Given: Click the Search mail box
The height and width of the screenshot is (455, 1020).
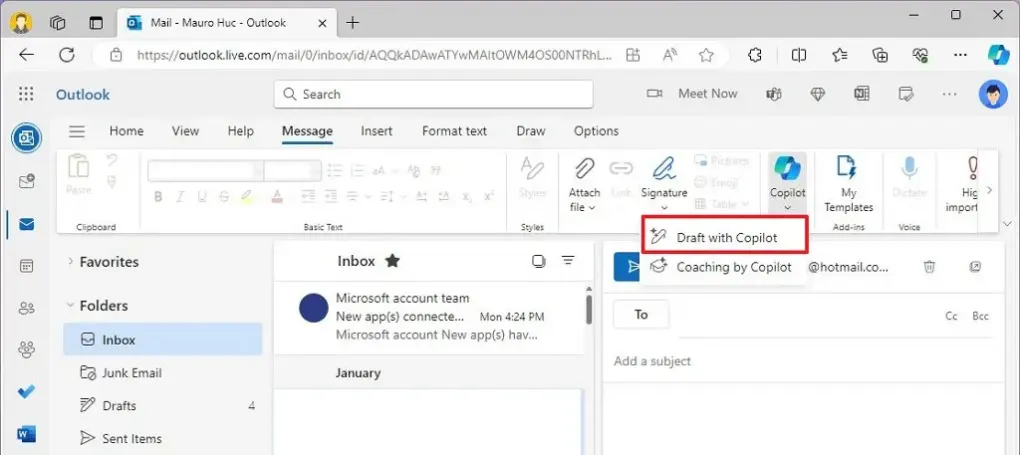Looking at the screenshot, I should tap(433, 94).
